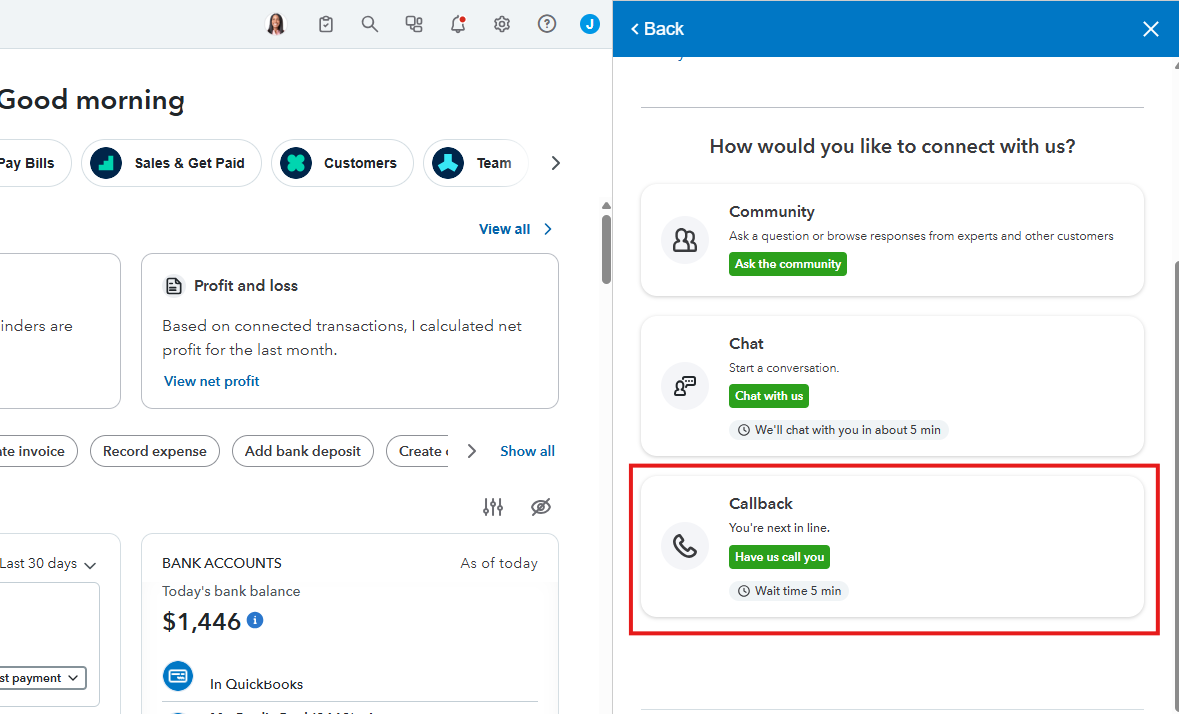Click the main page vertical scrollbar
The width and height of the screenshot is (1179, 714).
tap(606, 250)
